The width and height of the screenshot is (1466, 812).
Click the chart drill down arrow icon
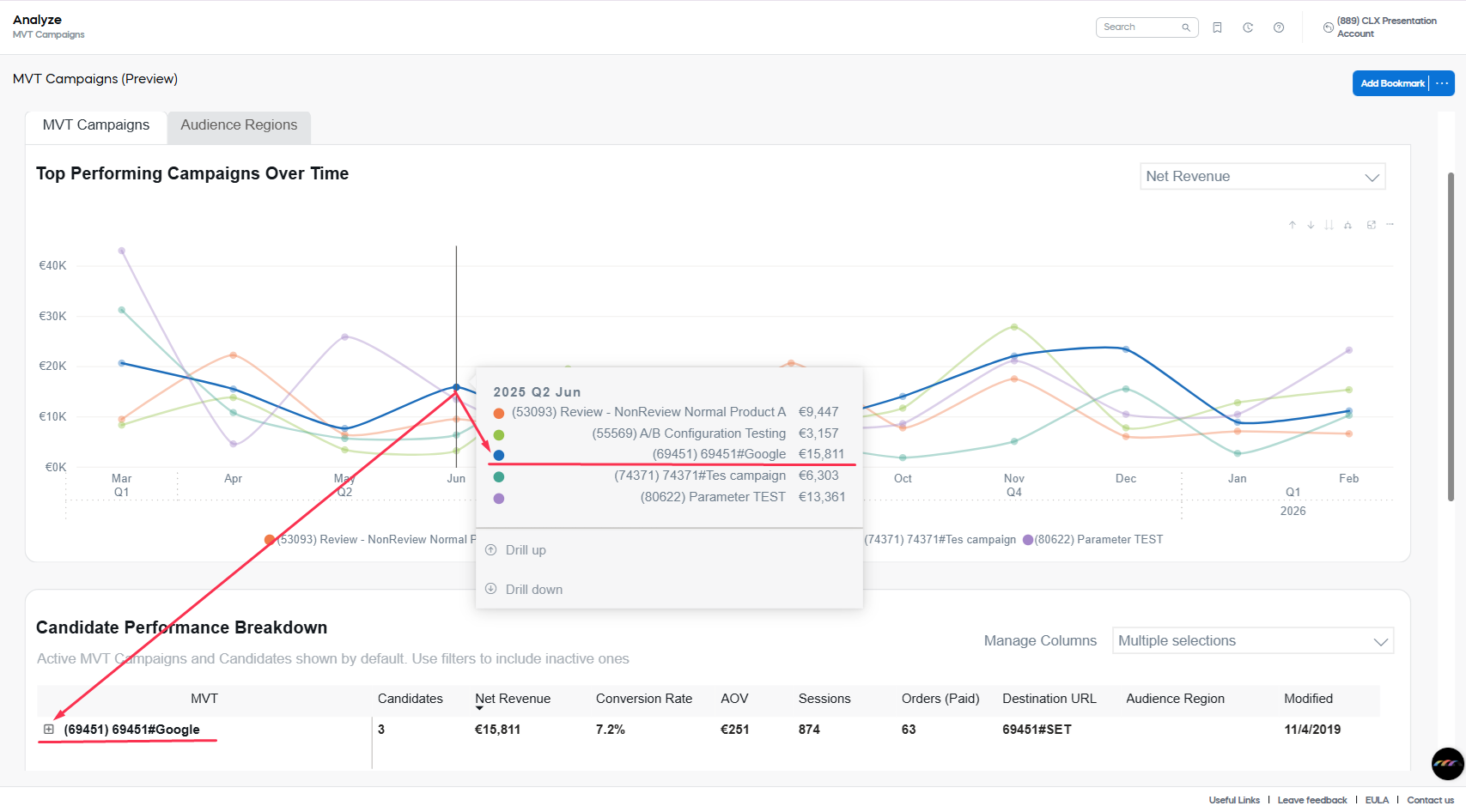click(1311, 225)
